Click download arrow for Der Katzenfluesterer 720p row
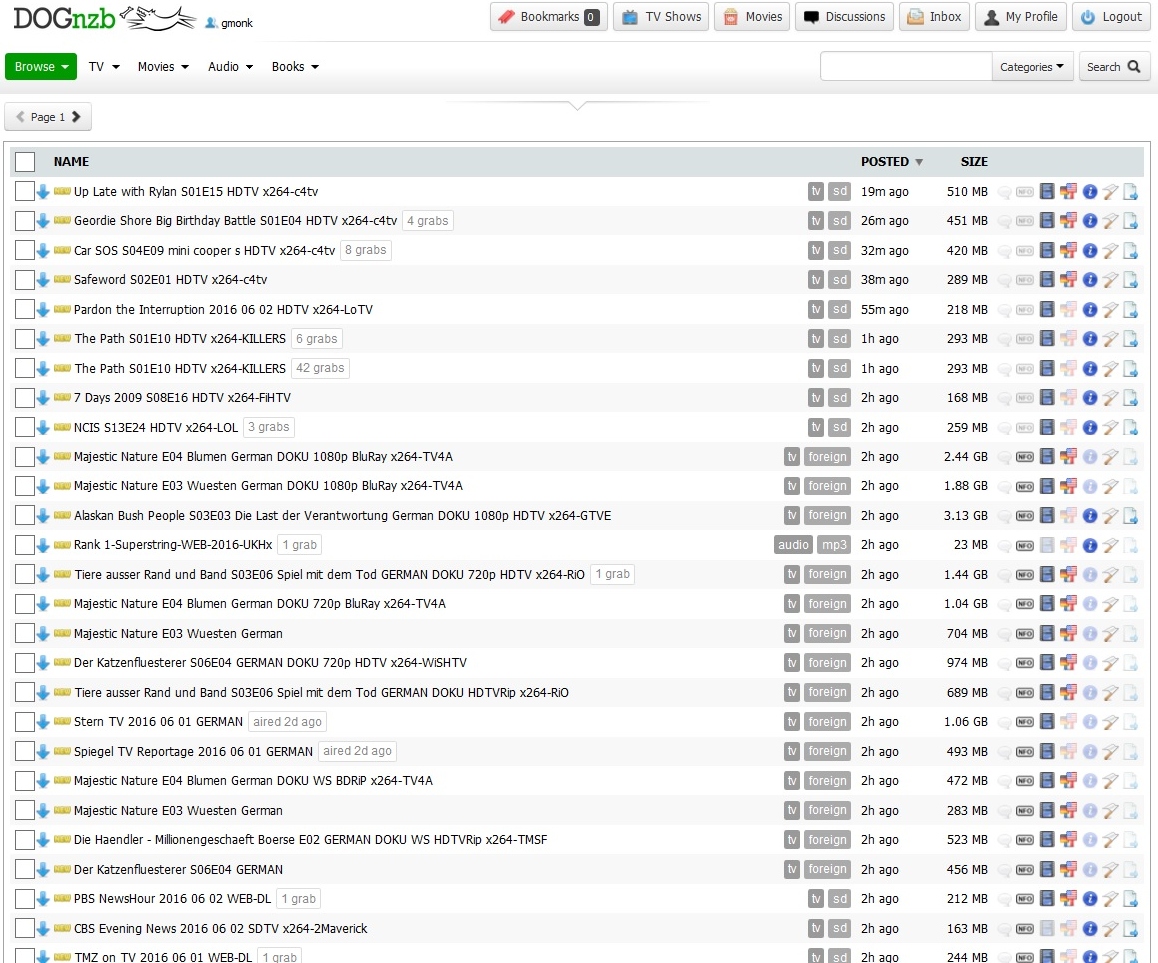 pos(43,663)
